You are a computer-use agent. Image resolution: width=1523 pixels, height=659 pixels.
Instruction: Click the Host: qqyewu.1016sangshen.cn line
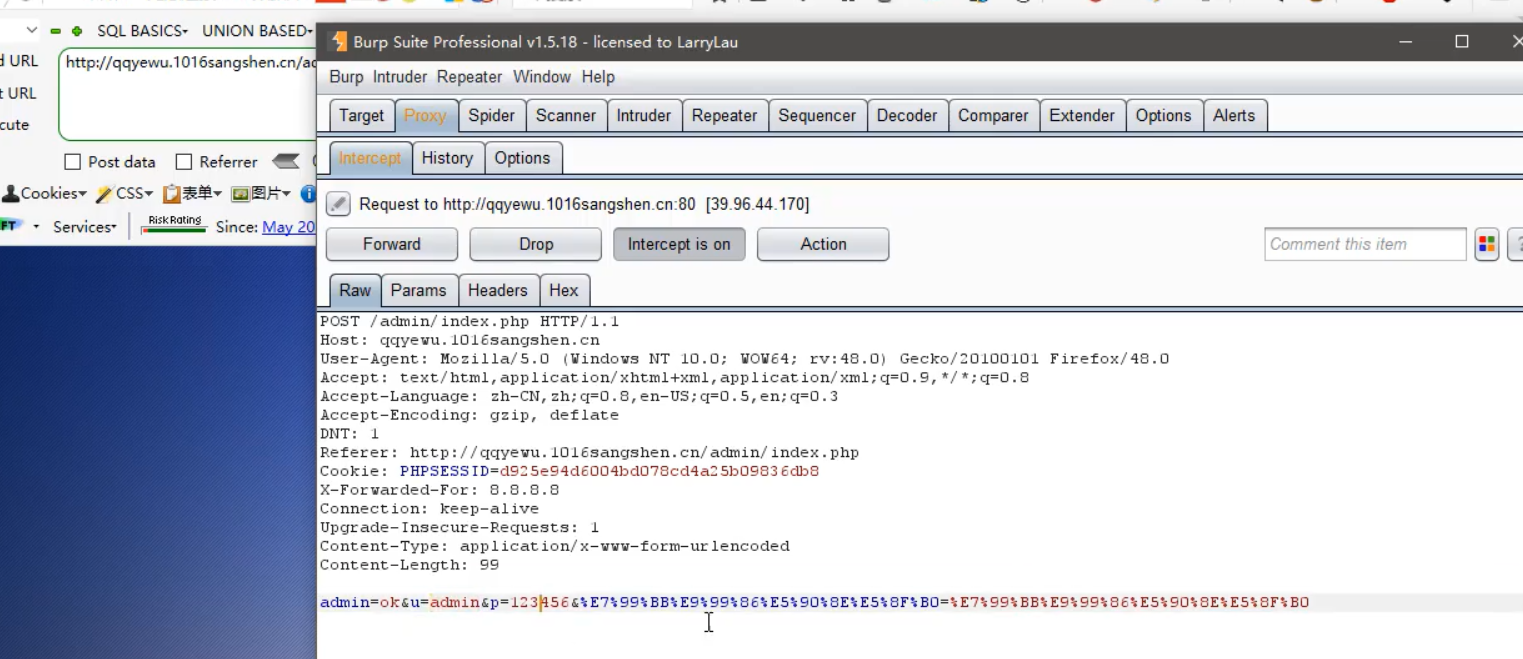(460, 340)
